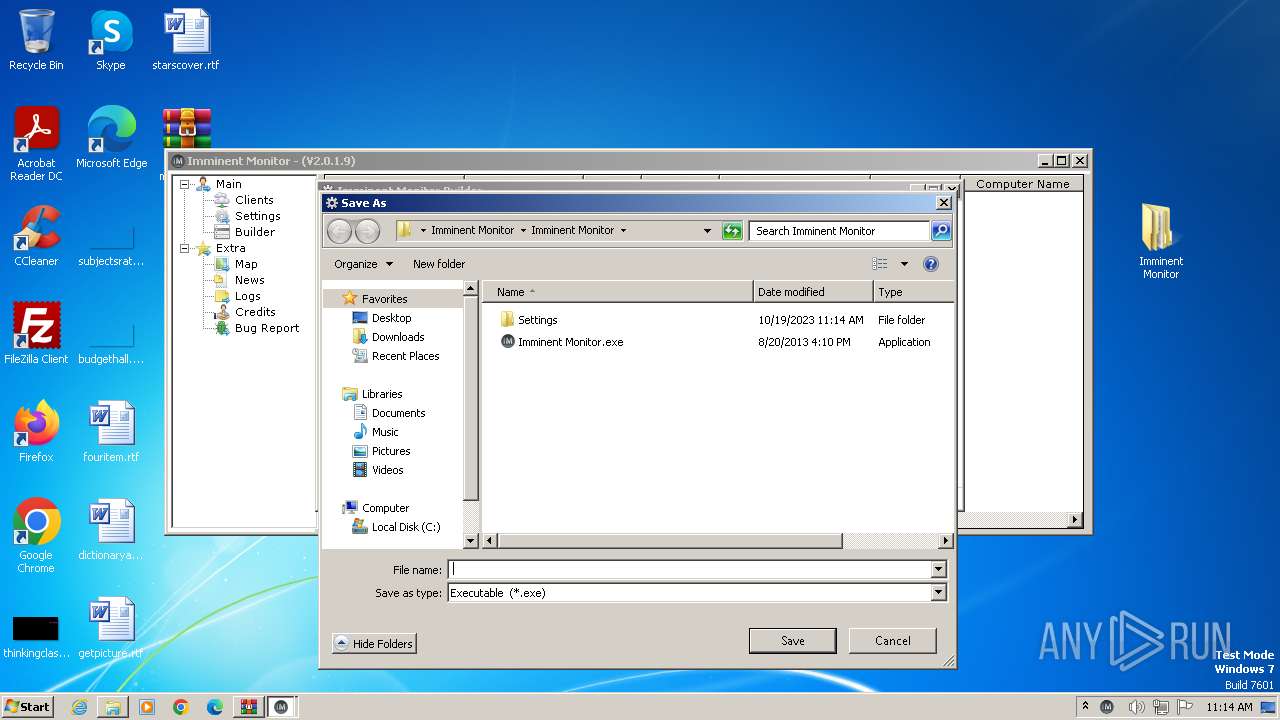The width and height of the screenshot is (1280, 720).
Task: Click the volume tray icon
Action: coord(1136,707)
